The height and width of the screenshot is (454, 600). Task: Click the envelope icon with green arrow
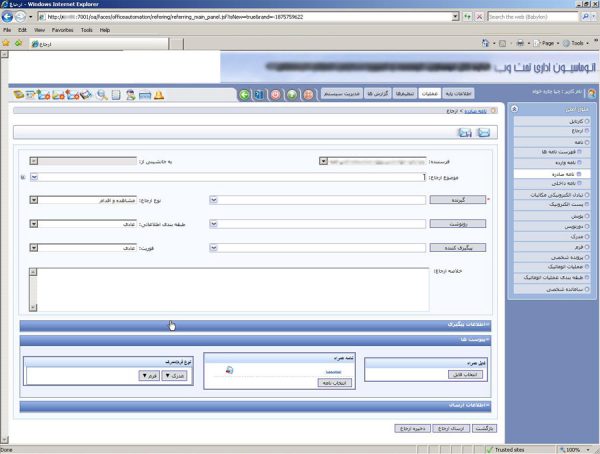coord(44,95)
